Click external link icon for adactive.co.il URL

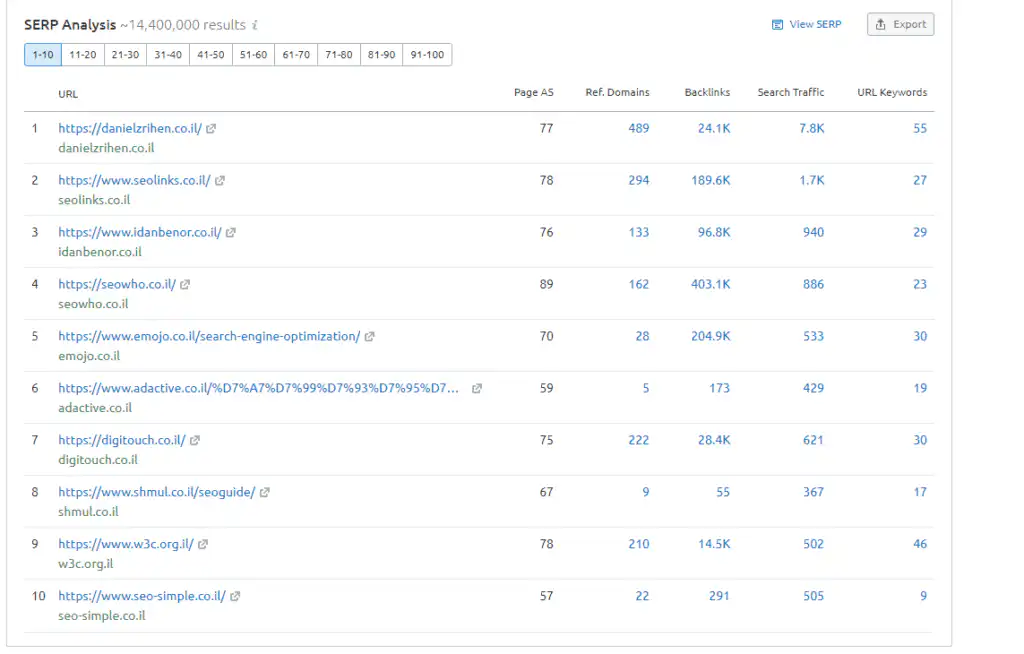pyautogui.click(x=477, y=389)
